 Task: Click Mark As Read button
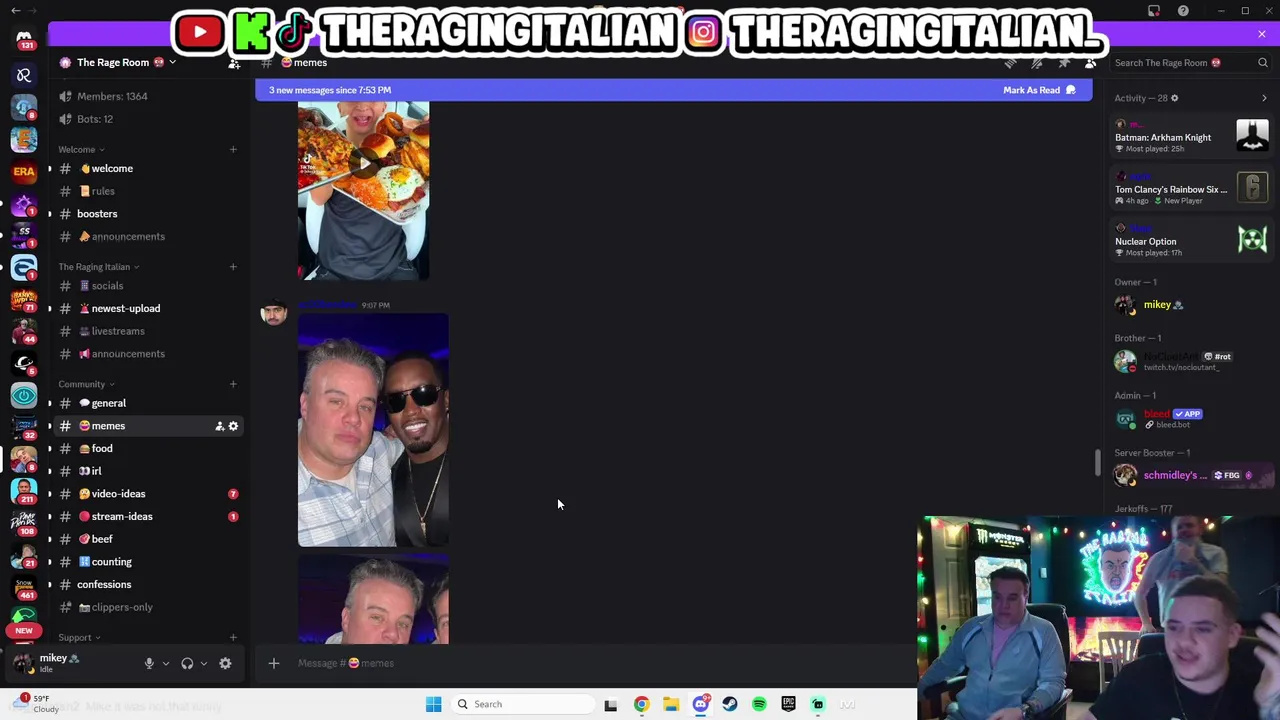pyautogui.click(x=1039, y=90)
